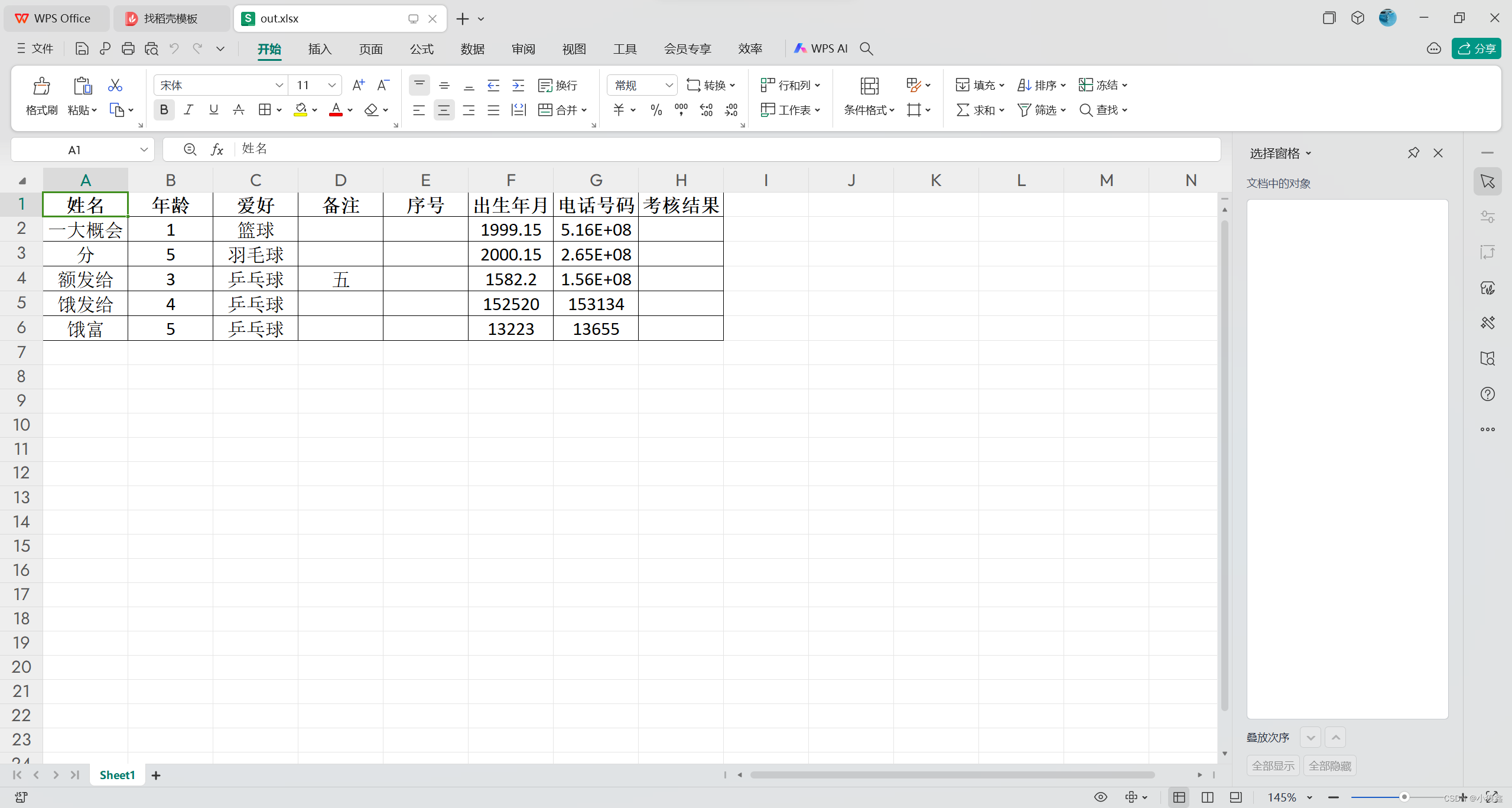Viewport: 1512px width, 808px height.
Task: Click the Increase font size icon
Action: (x=358, y=85)
